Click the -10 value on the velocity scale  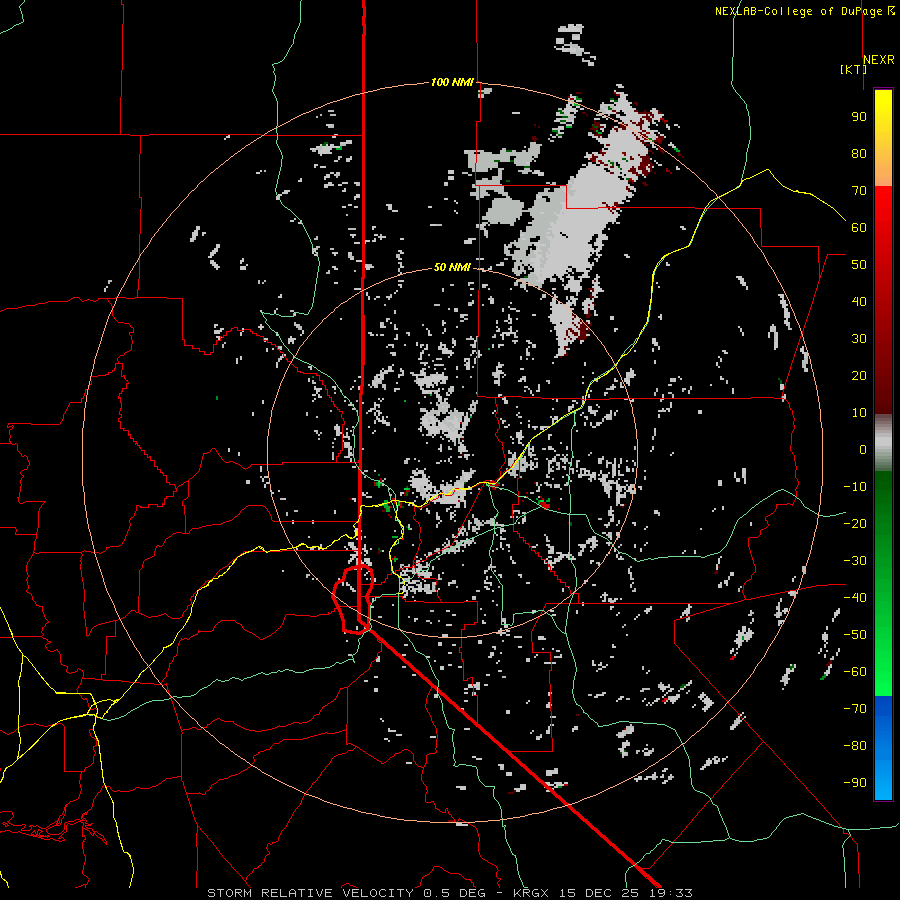pyautogui.click(x=855, y=487)
